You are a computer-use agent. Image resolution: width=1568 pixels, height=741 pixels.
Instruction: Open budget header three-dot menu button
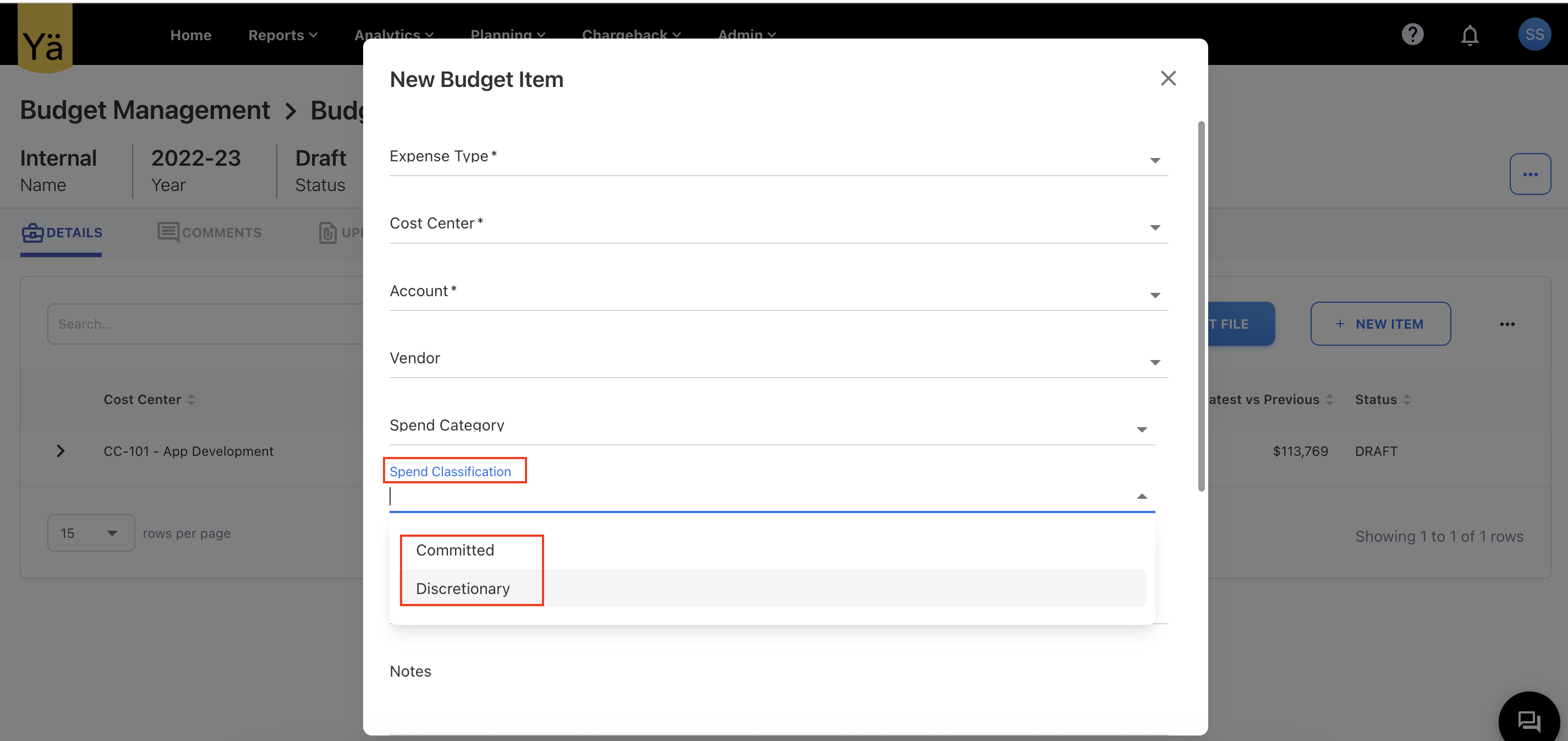pos(1529,174)
